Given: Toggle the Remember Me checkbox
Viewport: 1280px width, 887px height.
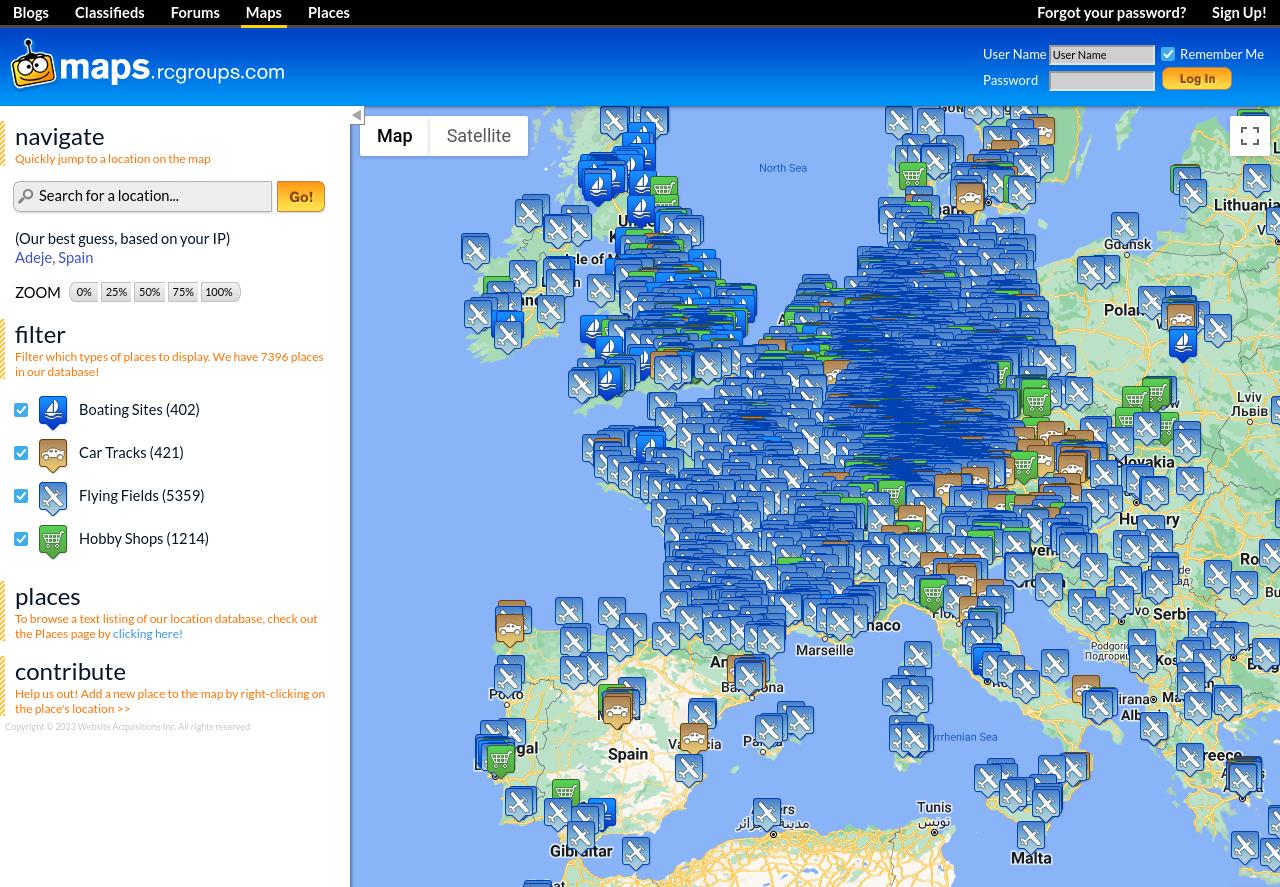Looking at the screenshot, I should [x=1168, y=54].
